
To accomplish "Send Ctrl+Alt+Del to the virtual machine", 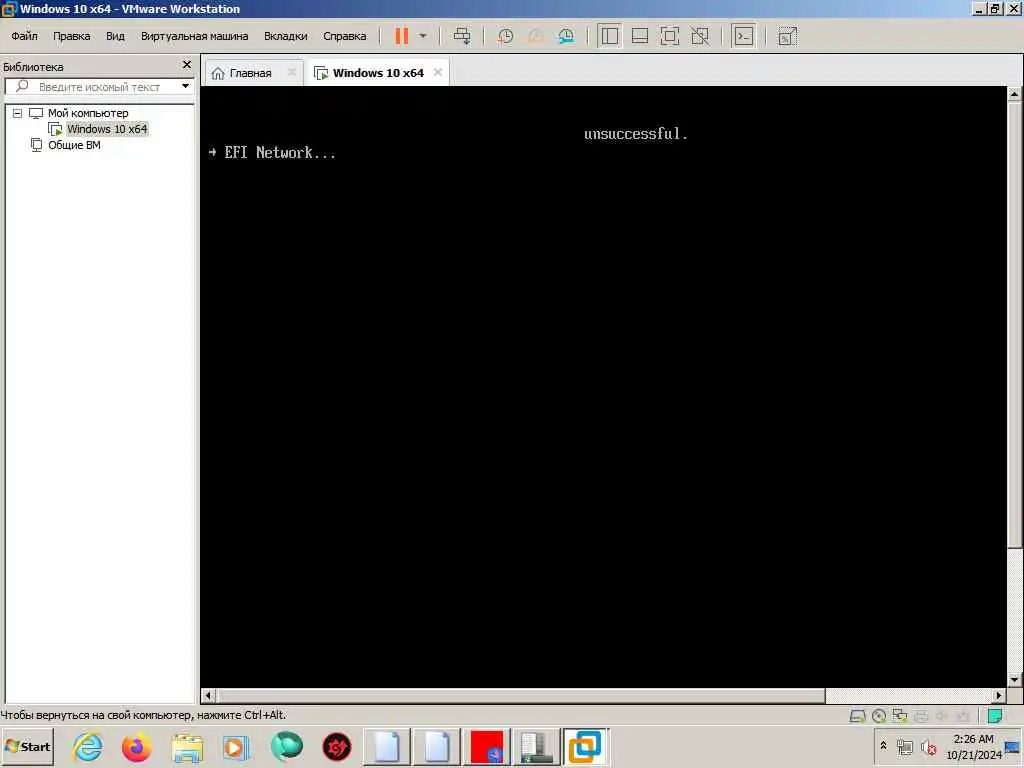I will [x=462, y=36].
